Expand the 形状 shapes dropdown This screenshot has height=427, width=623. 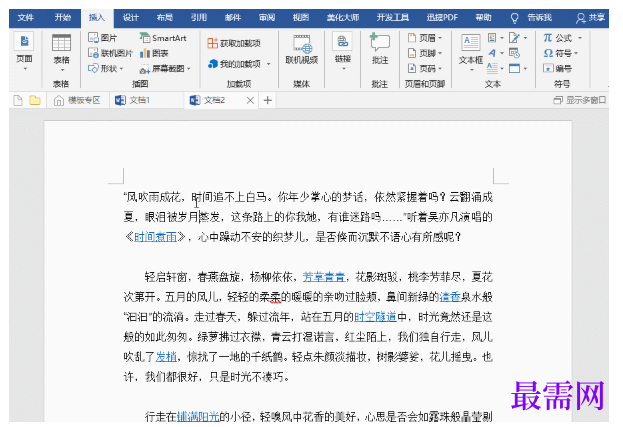click(x=105, y=68)
